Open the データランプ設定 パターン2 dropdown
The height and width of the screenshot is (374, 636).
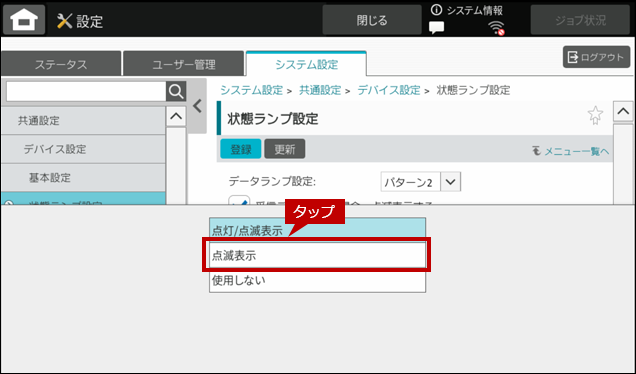click(x=421, y=181)
